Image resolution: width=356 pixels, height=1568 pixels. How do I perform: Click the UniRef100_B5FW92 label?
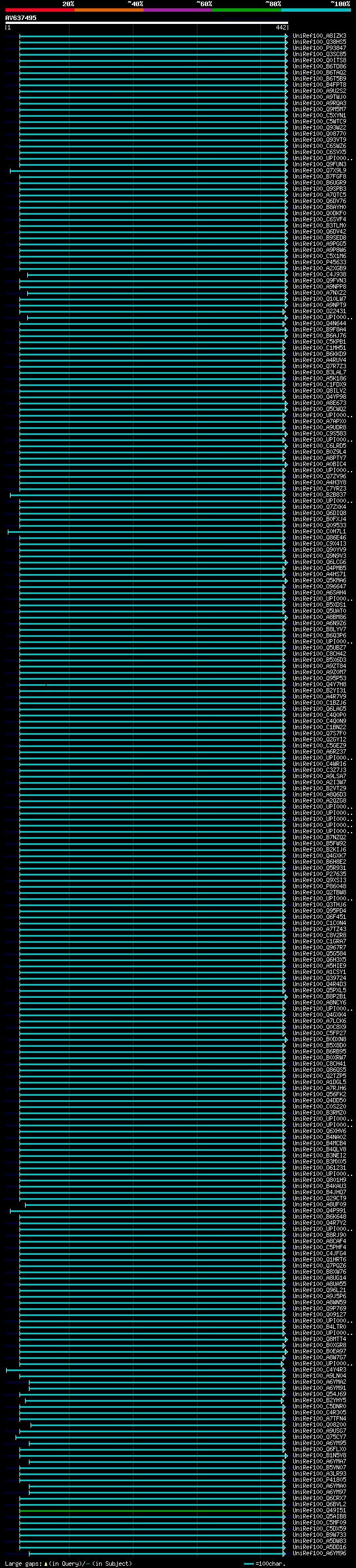pyautogui.click(x=319, y=844)
